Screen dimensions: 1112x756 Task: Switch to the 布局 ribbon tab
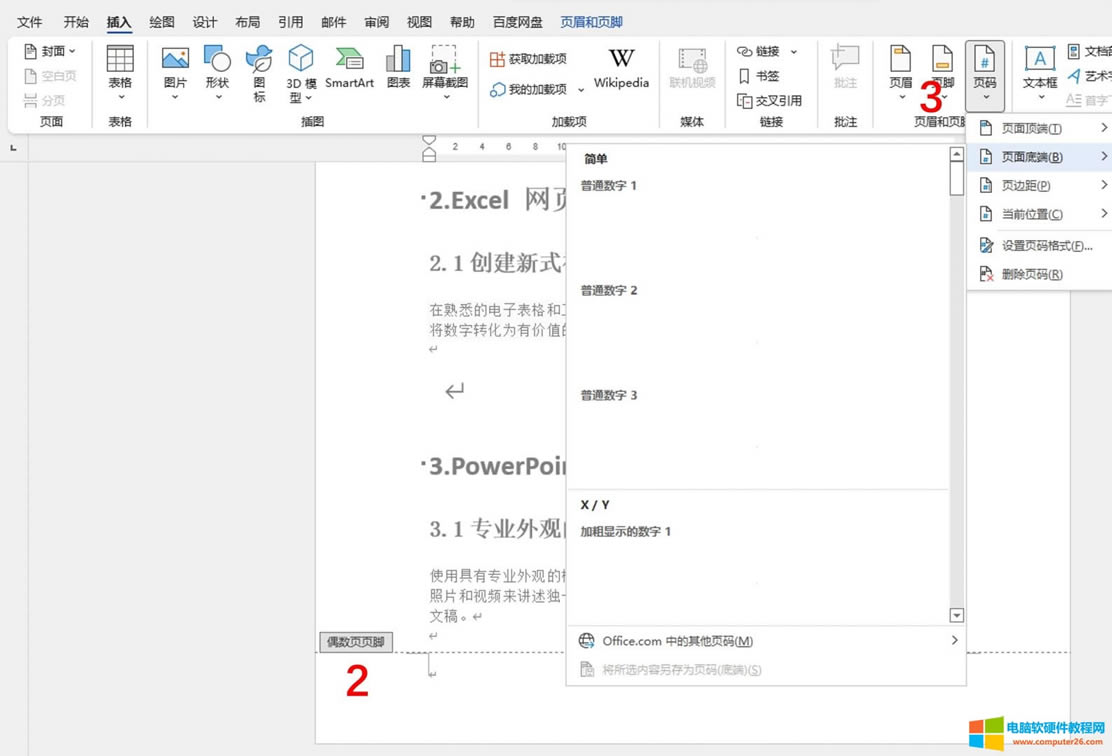[x=247, y=22]
